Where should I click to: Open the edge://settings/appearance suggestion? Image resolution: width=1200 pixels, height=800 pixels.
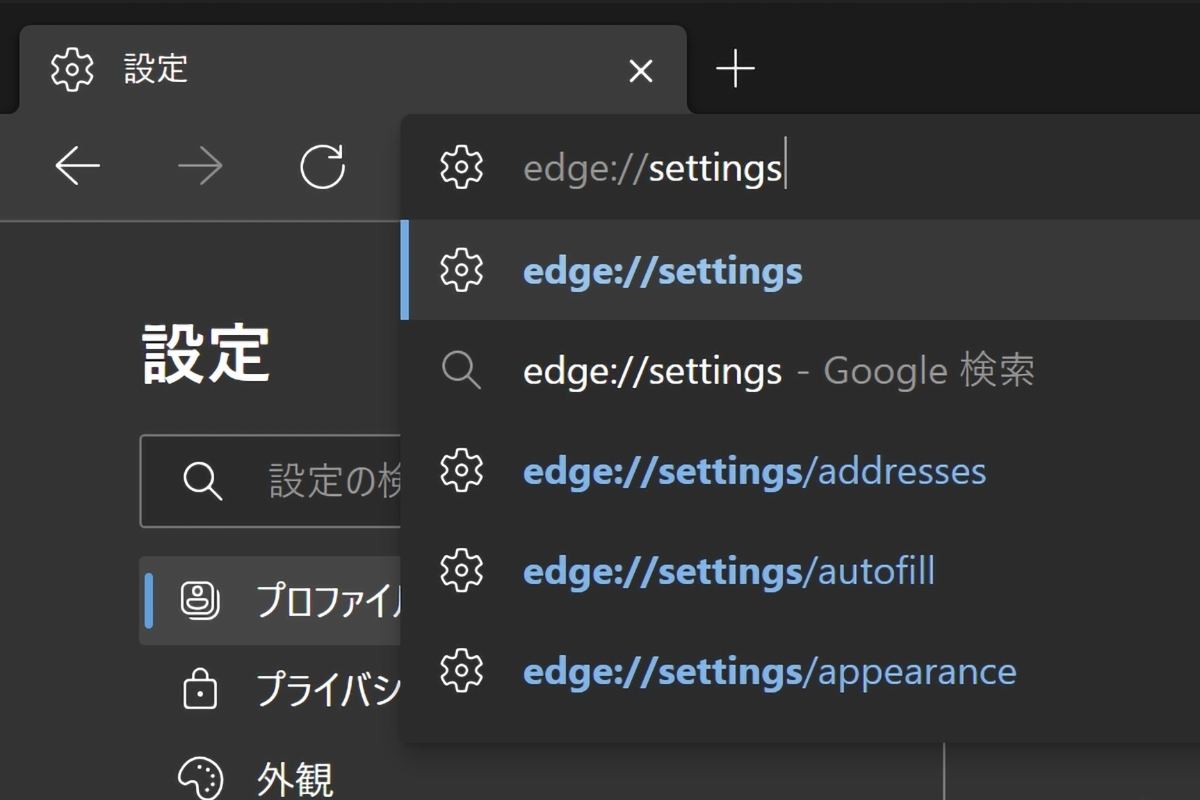click(x=800, y=671)
